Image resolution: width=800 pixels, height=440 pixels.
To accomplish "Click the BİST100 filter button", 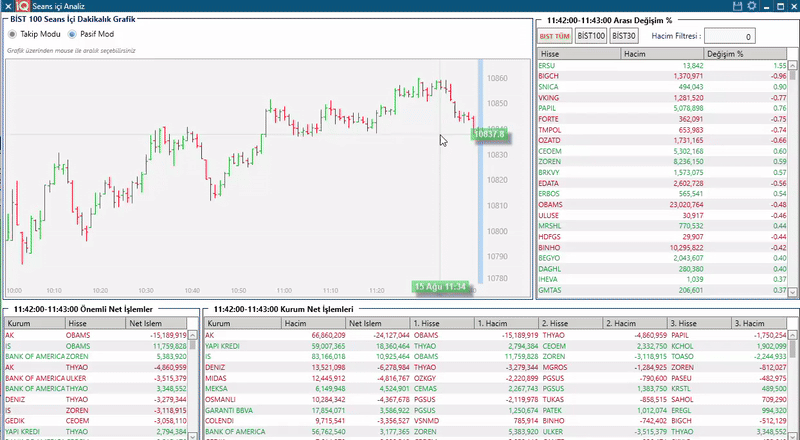I will point(591,36).
